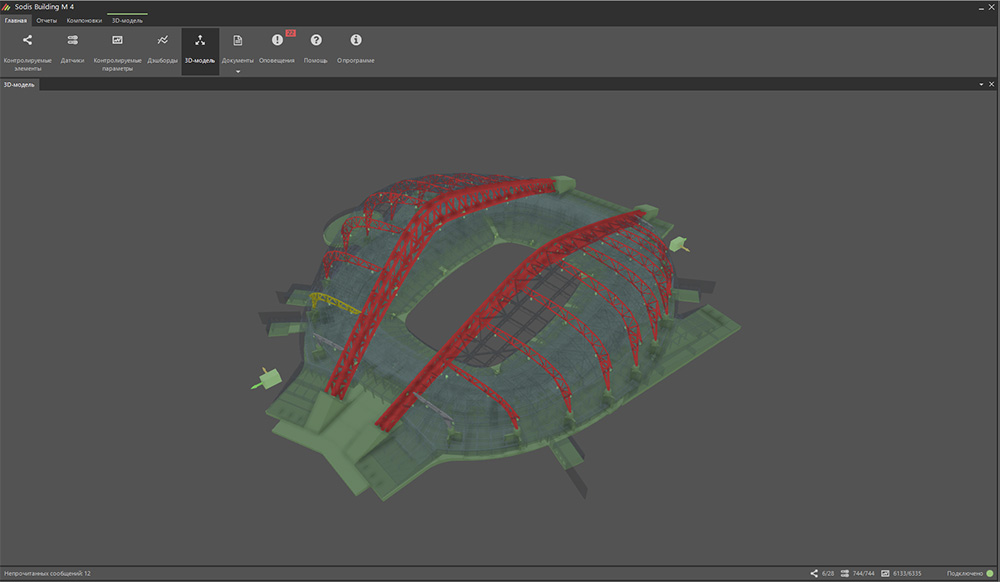The height and width of the screenshot is (582, 1000).
Task: Select the 3D-модель ribbon button
Action: 200,48
